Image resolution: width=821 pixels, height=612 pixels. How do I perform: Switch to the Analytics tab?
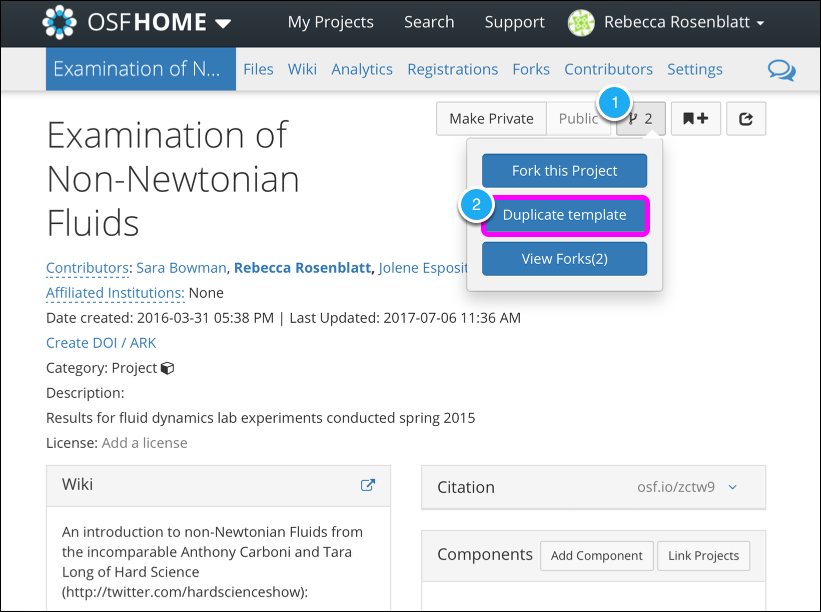point(362,69)
